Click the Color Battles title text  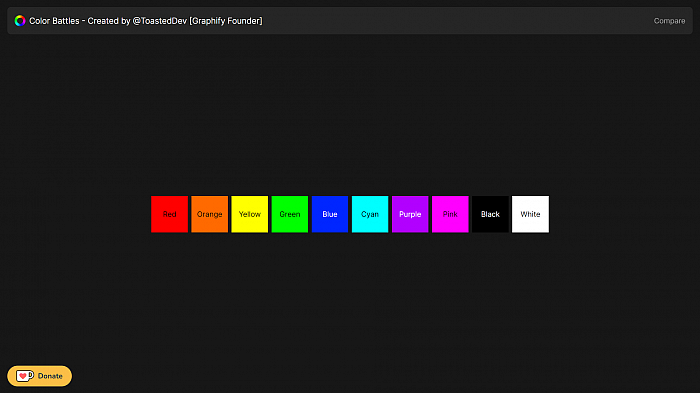tap(54, 21)
